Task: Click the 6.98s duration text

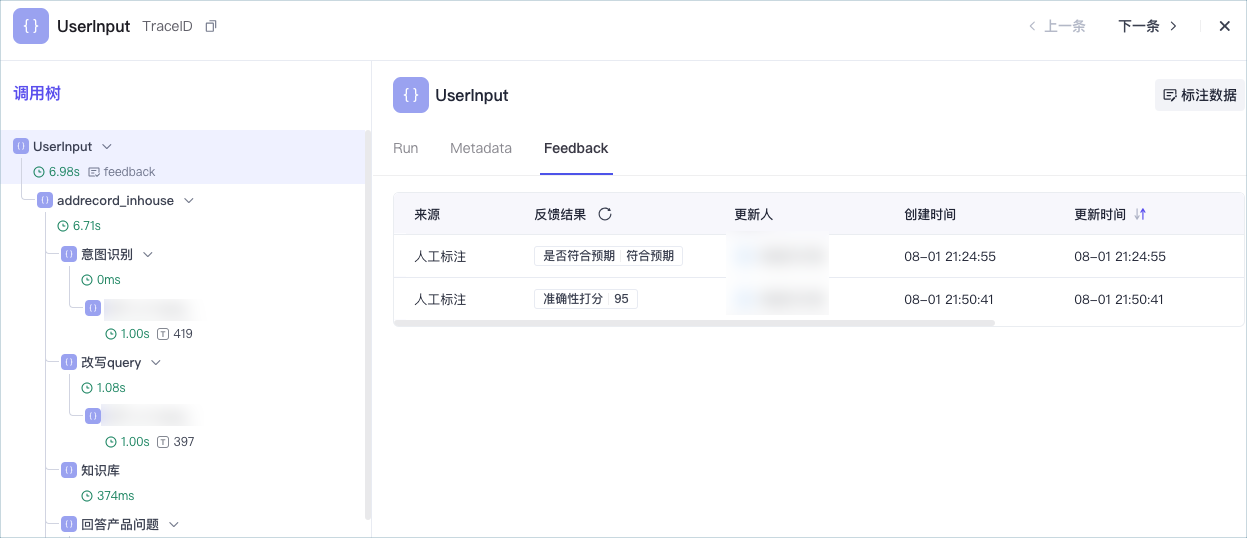Action: click(64, 172)
